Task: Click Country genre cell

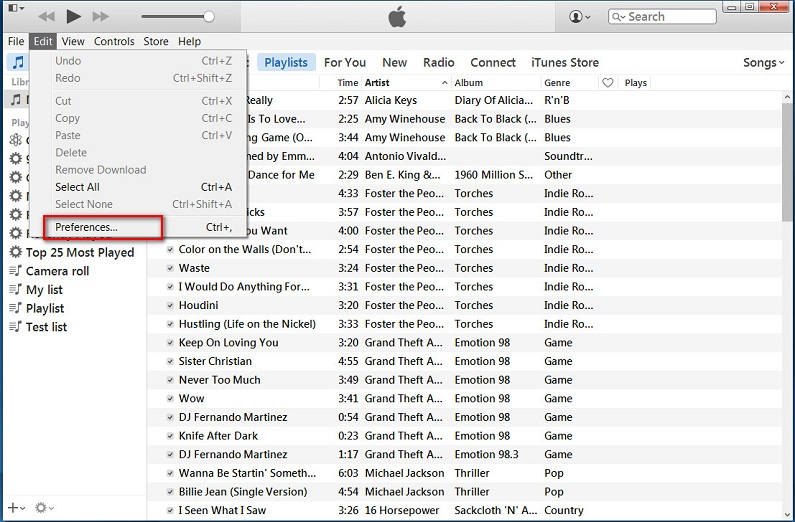Action: click(x=563, y=510)
